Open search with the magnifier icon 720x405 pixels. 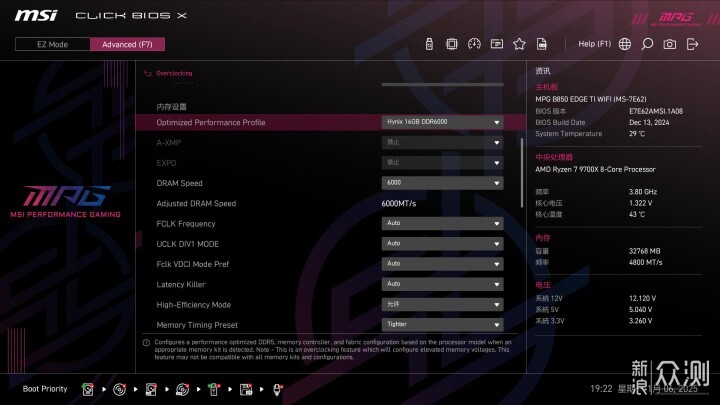point(647,44)
